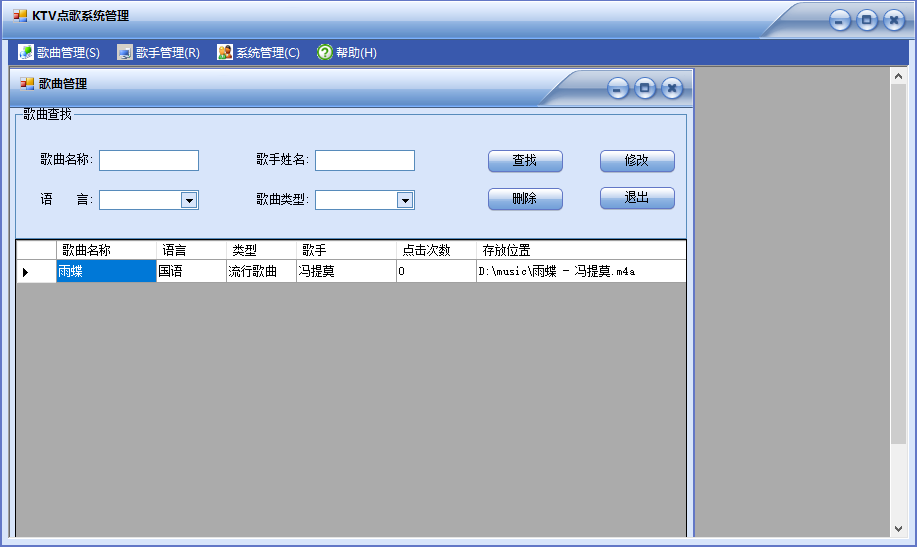Click the 歌曲管理 menu icon
The width and height of the screenshot is (917, 547).
coord(26,53)
